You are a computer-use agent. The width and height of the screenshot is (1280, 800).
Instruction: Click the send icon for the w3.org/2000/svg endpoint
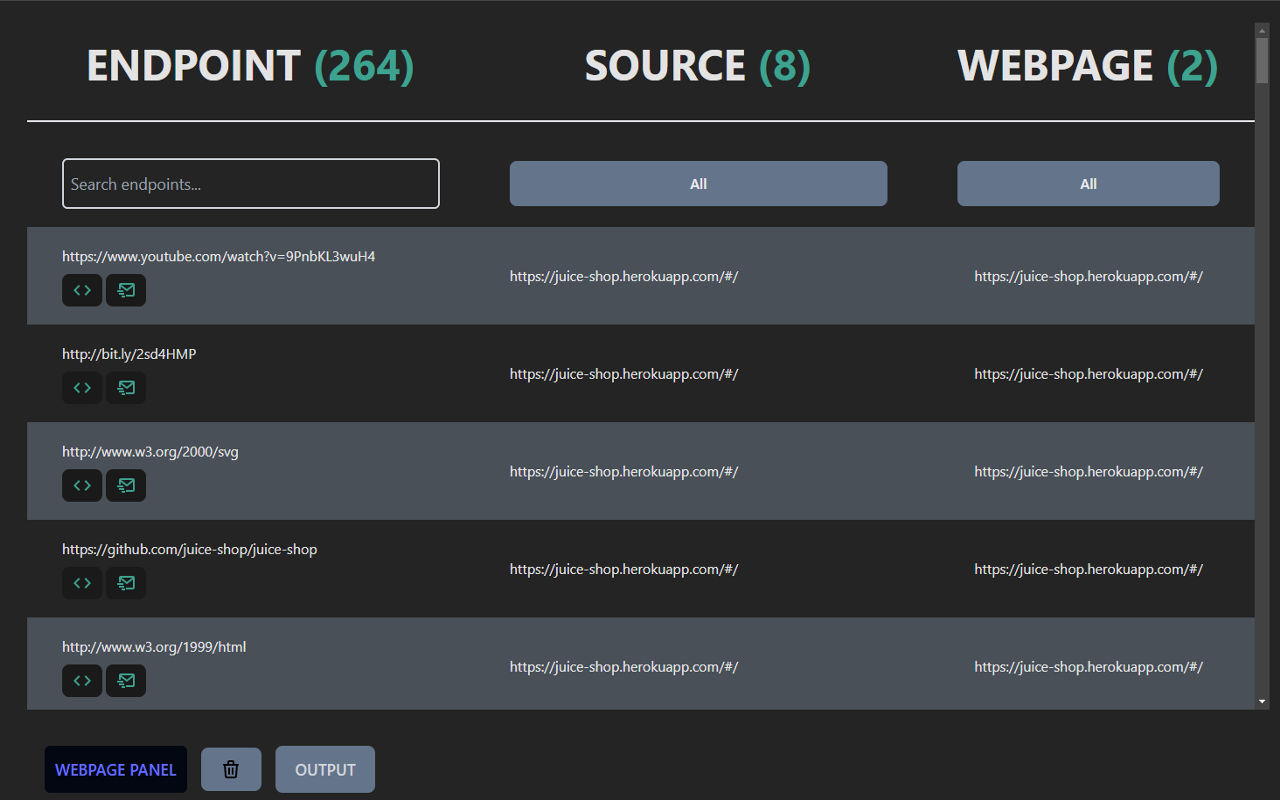click(125, 485)
